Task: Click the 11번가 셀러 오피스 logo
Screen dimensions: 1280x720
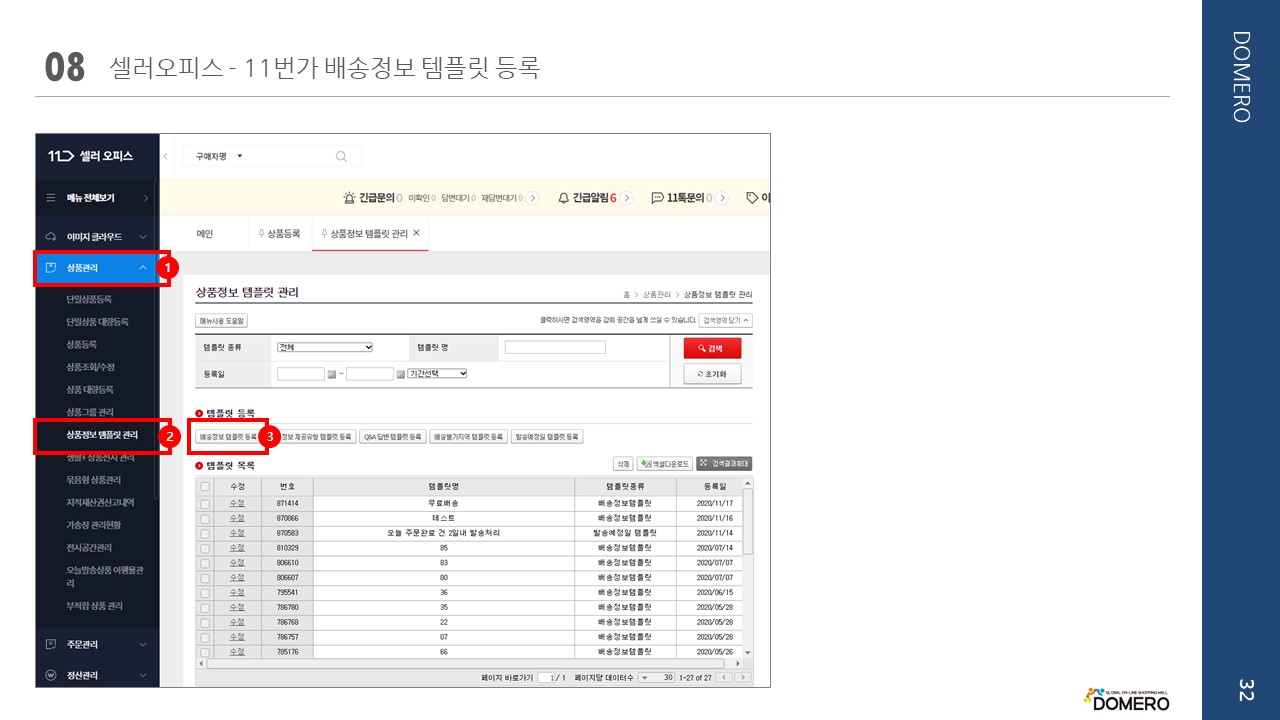Action: [x=90, y=156]
